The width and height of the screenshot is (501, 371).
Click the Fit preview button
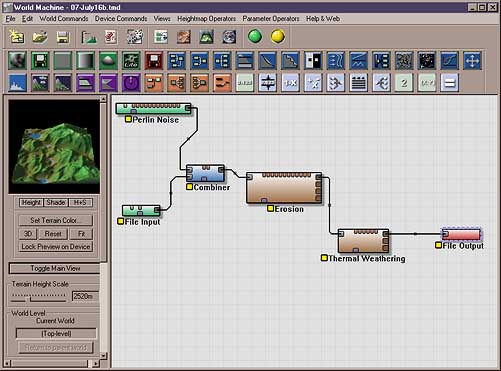tap(81, 234)
